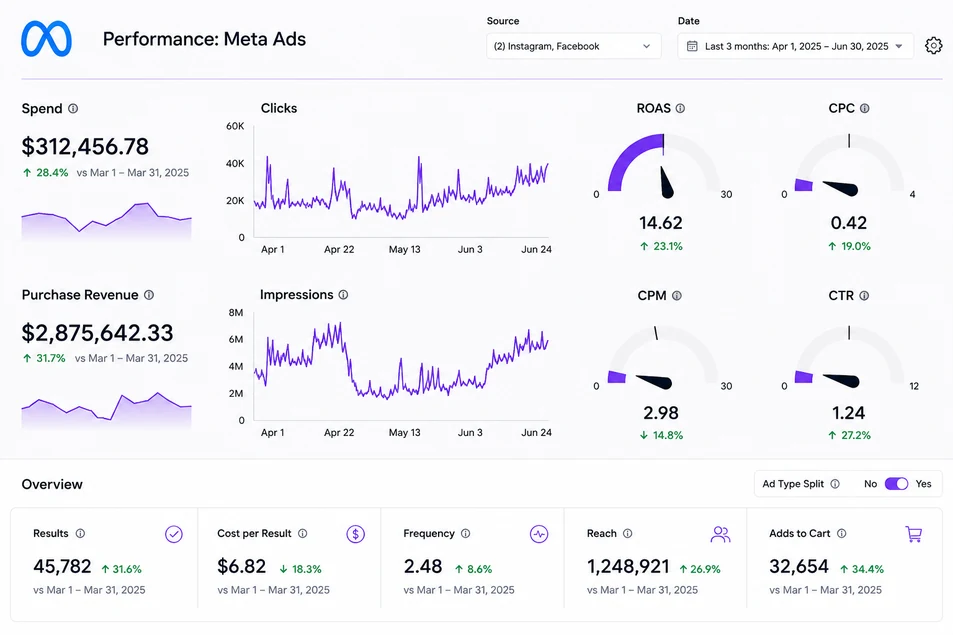Click the Source dropdown chevron arrow
953x635 pixels.
click(x=647, y=46)
